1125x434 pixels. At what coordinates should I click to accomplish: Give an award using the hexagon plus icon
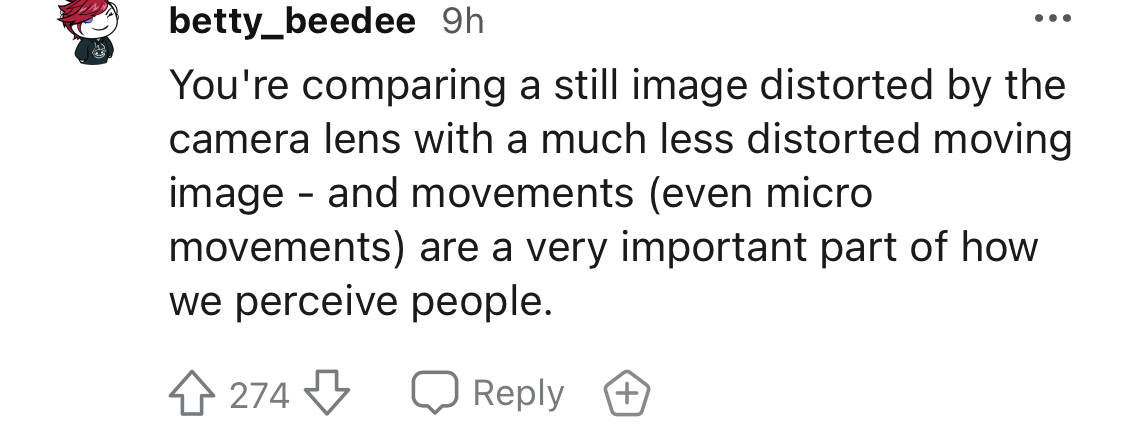click(x=626, y=393)
